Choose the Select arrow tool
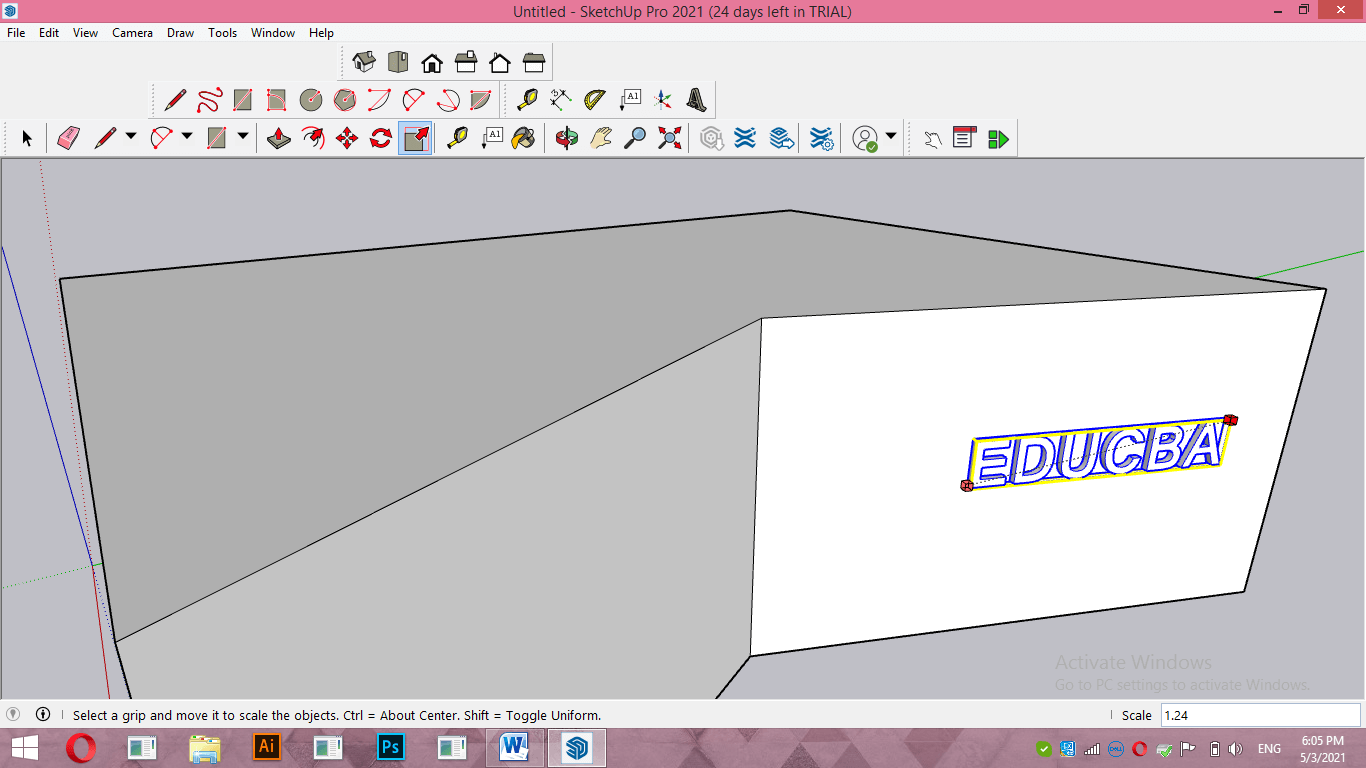 [x=27, y=138]
